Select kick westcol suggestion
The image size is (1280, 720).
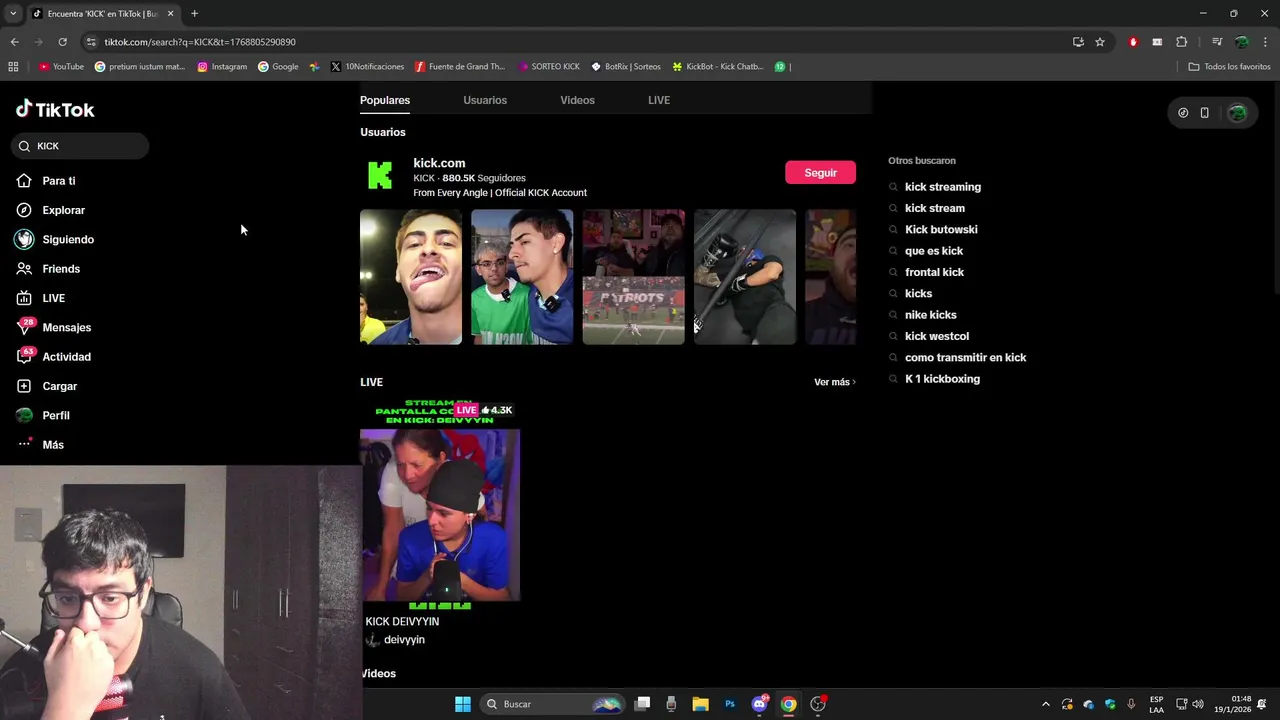[x=937, y=336]
